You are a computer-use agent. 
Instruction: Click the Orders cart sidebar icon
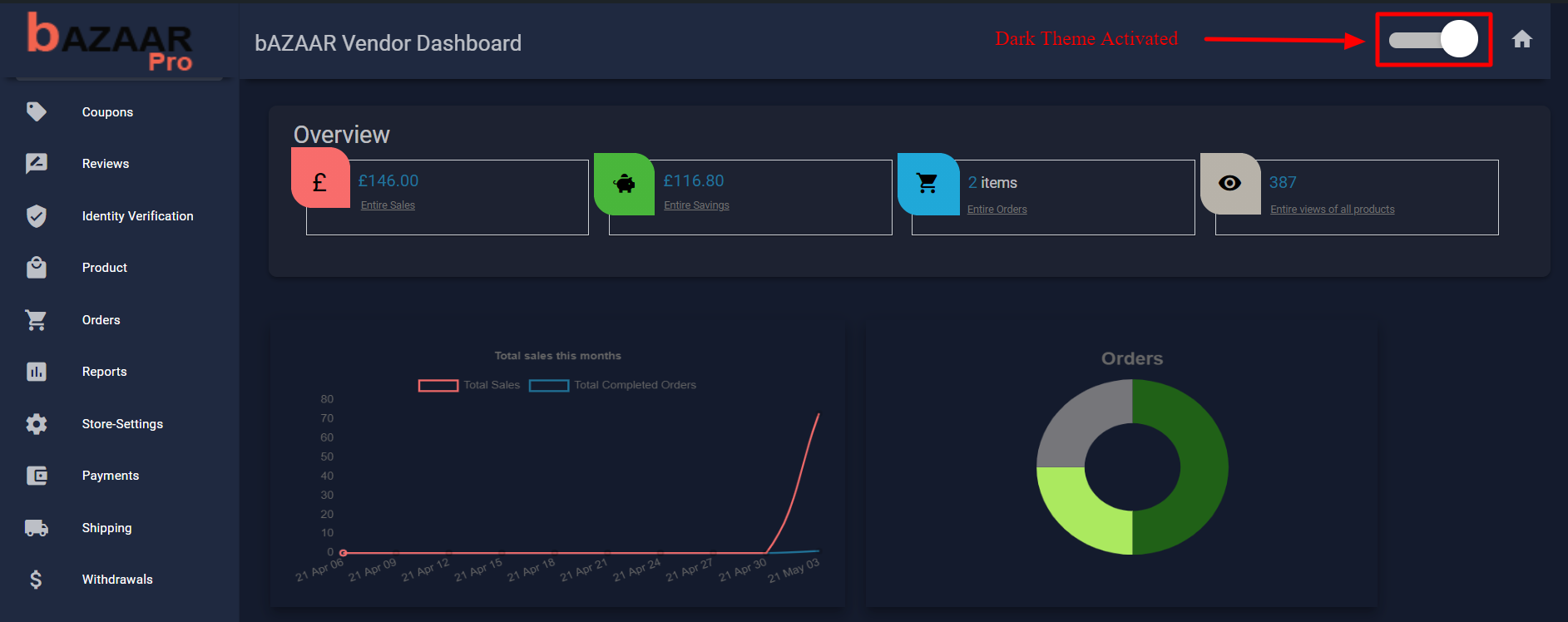(36, 320)
